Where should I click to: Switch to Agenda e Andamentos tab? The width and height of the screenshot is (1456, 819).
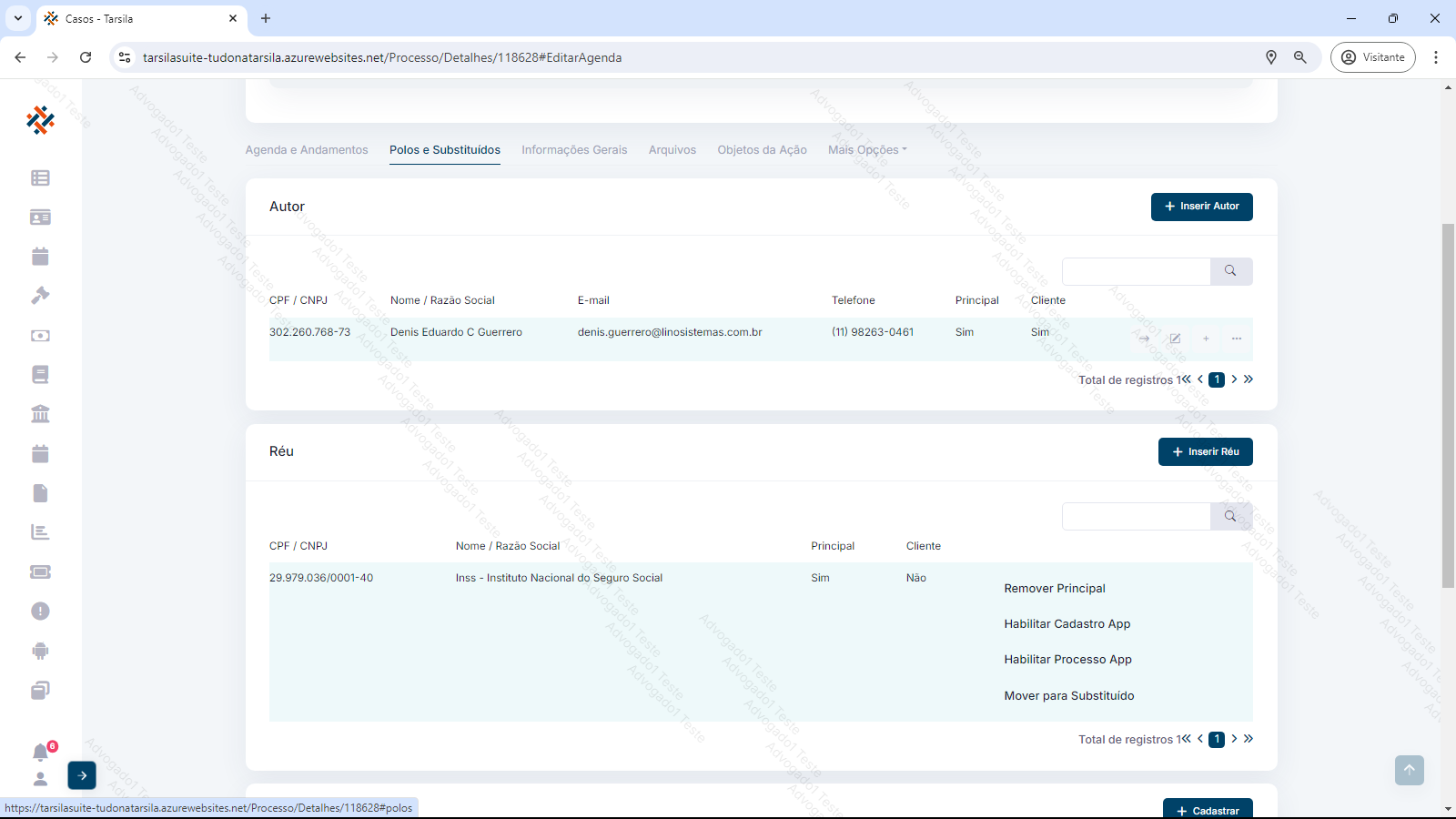click(307, 150)
